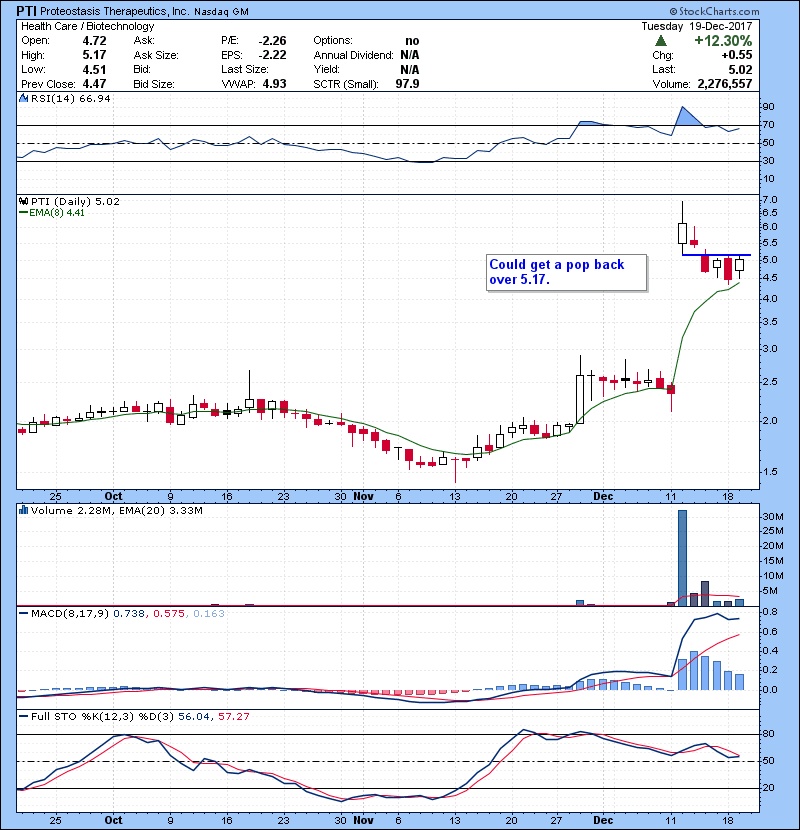This screenshot has height=830, width=800.
Task: Click the Nasdaq GM exchange label
Action: tap(221, 12)
